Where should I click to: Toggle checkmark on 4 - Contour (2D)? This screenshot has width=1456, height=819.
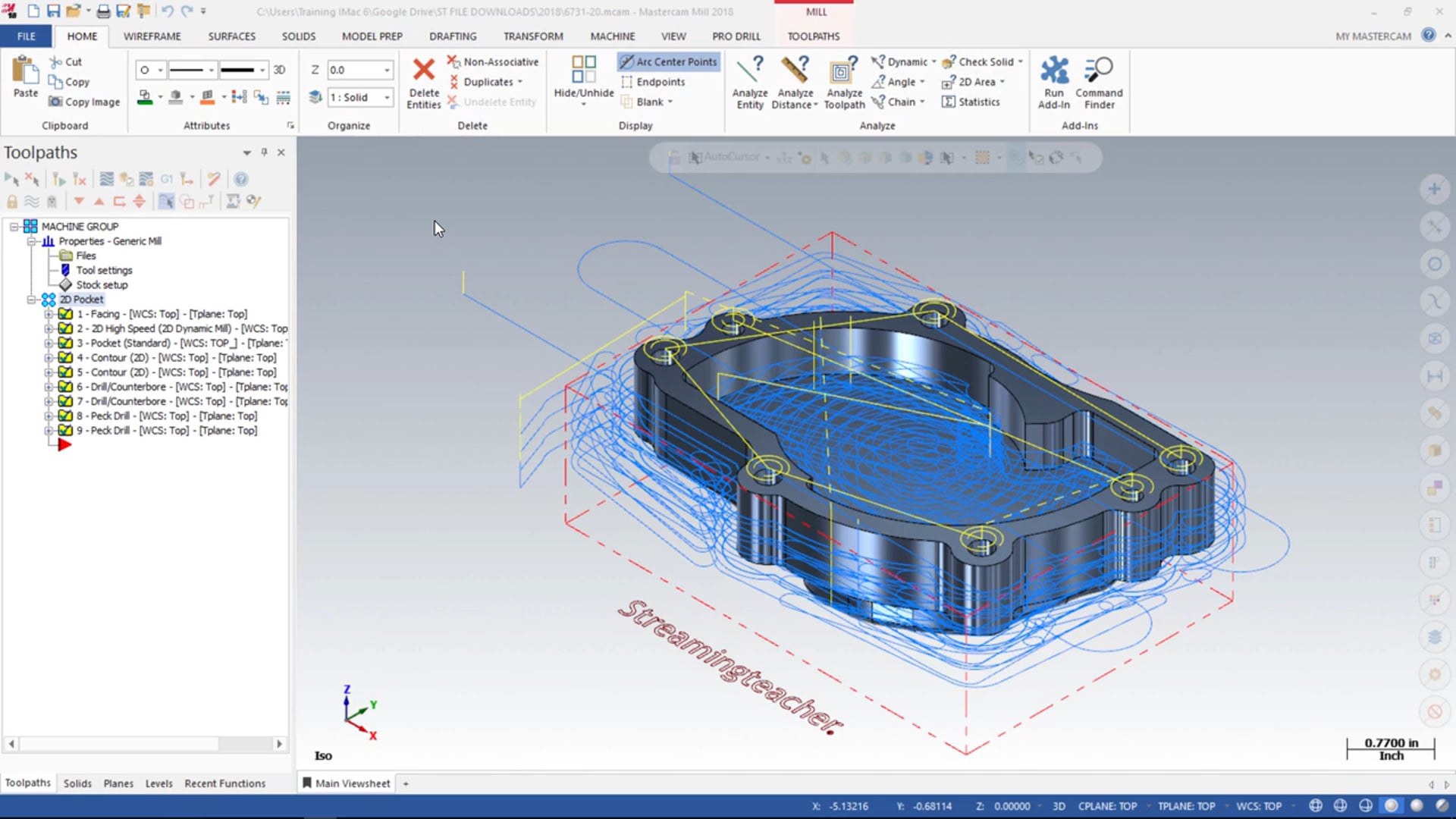point(65,358)
